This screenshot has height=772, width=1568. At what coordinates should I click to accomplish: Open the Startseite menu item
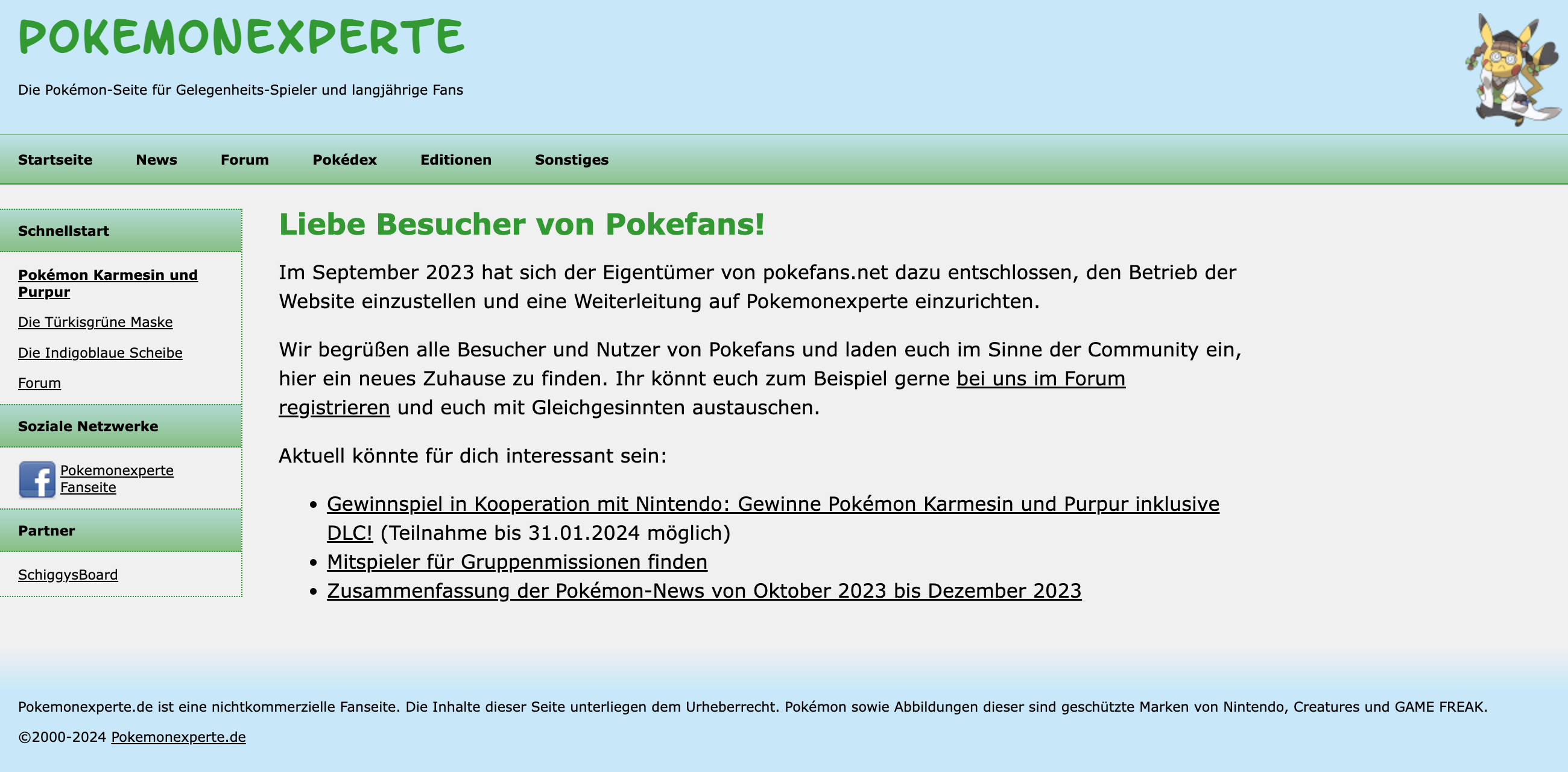(55, 159)
